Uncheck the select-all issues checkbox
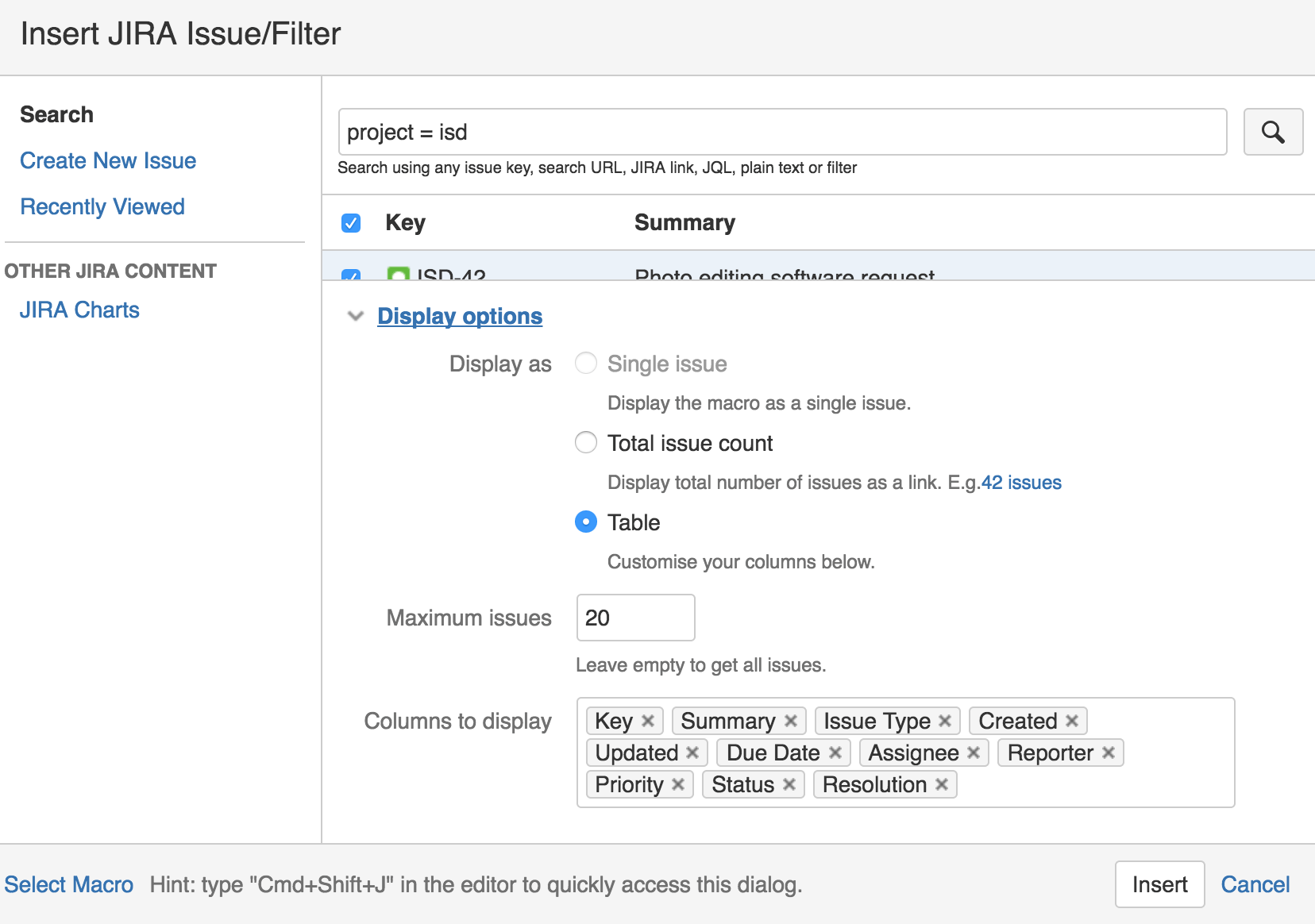 click(x=350, y=223)
